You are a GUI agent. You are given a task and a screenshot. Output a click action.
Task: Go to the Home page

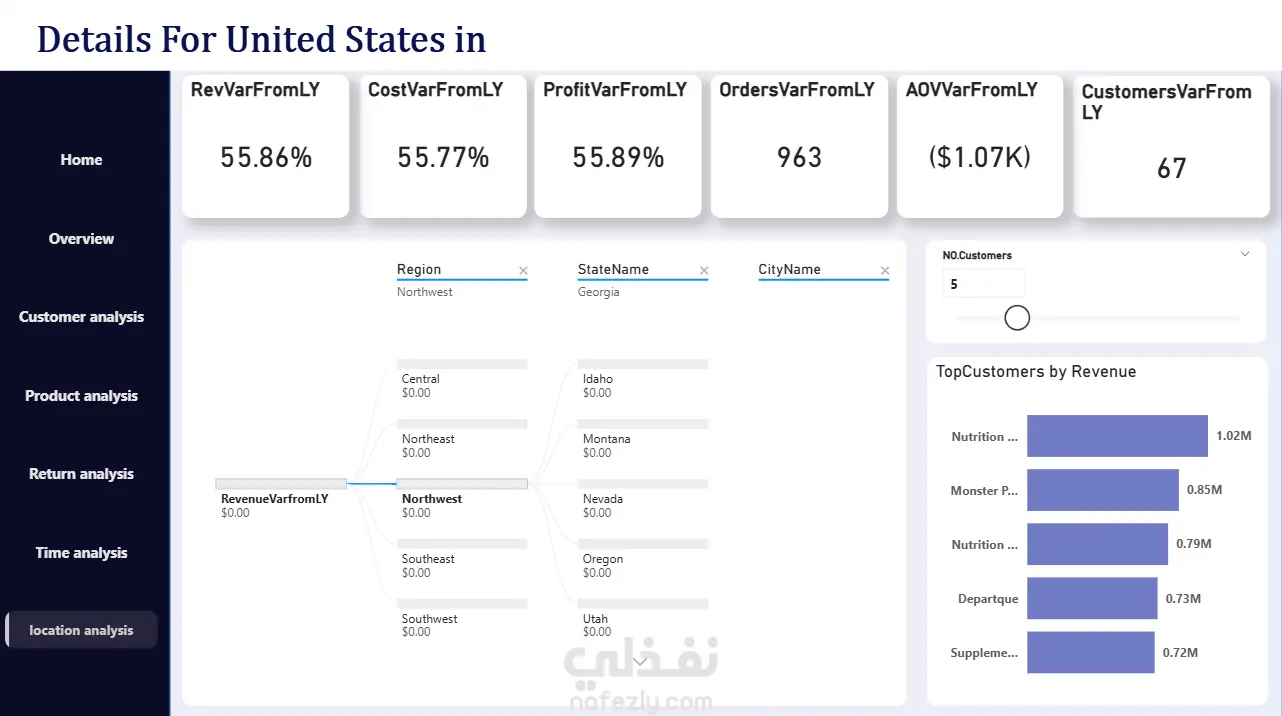point(81,160)
